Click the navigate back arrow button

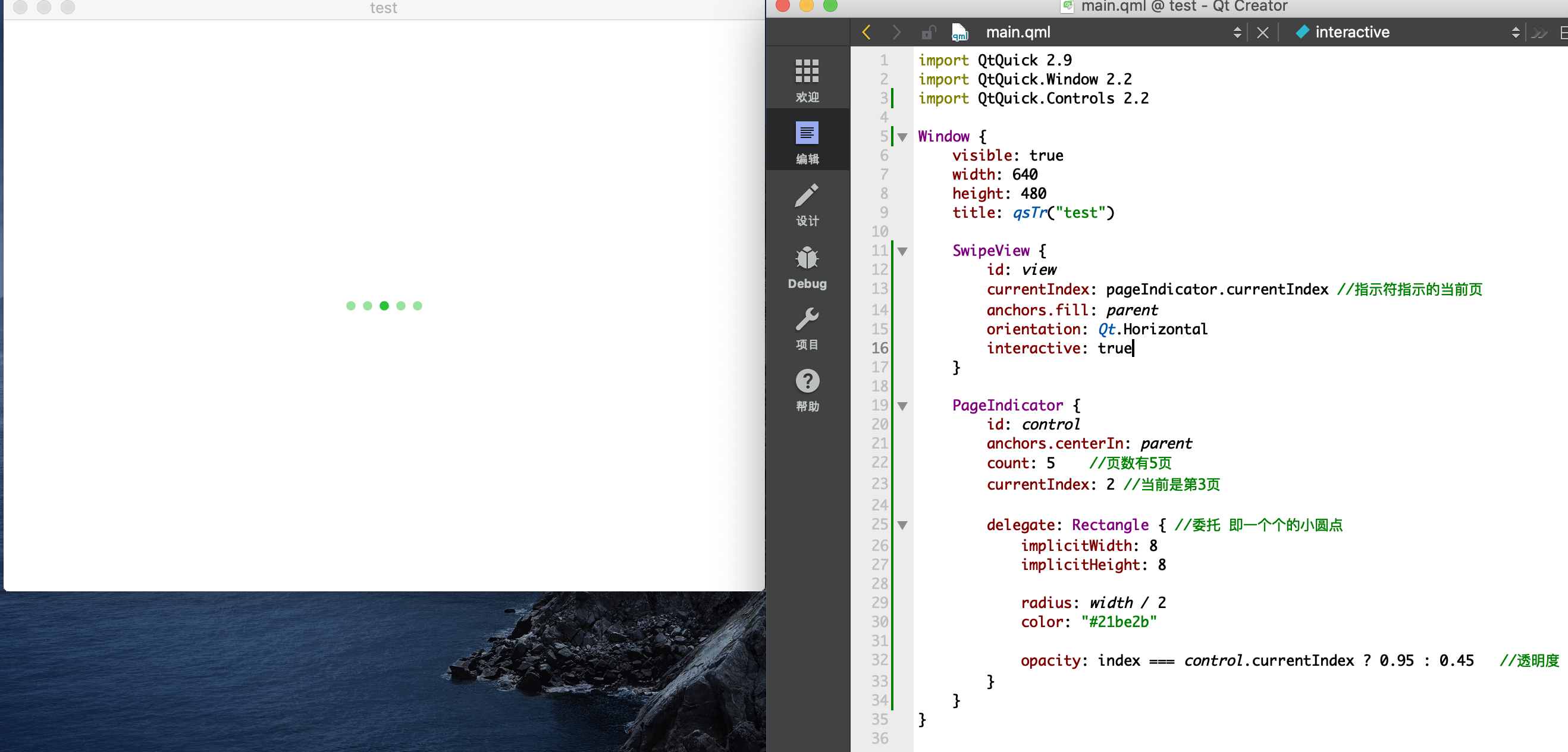pos(867,33)
